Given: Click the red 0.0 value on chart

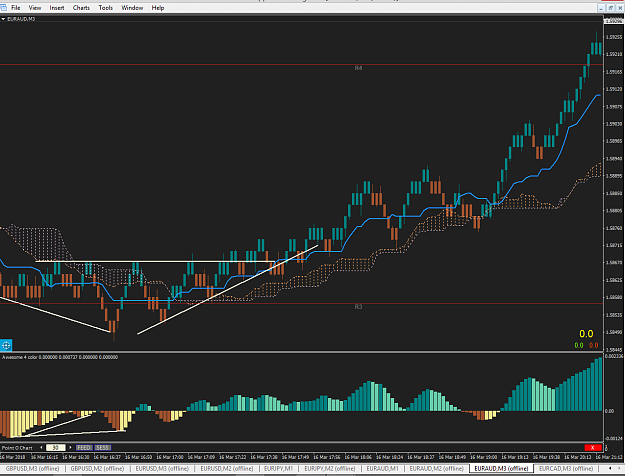Looking at the screenshot, I should click(x=594, y=345).
